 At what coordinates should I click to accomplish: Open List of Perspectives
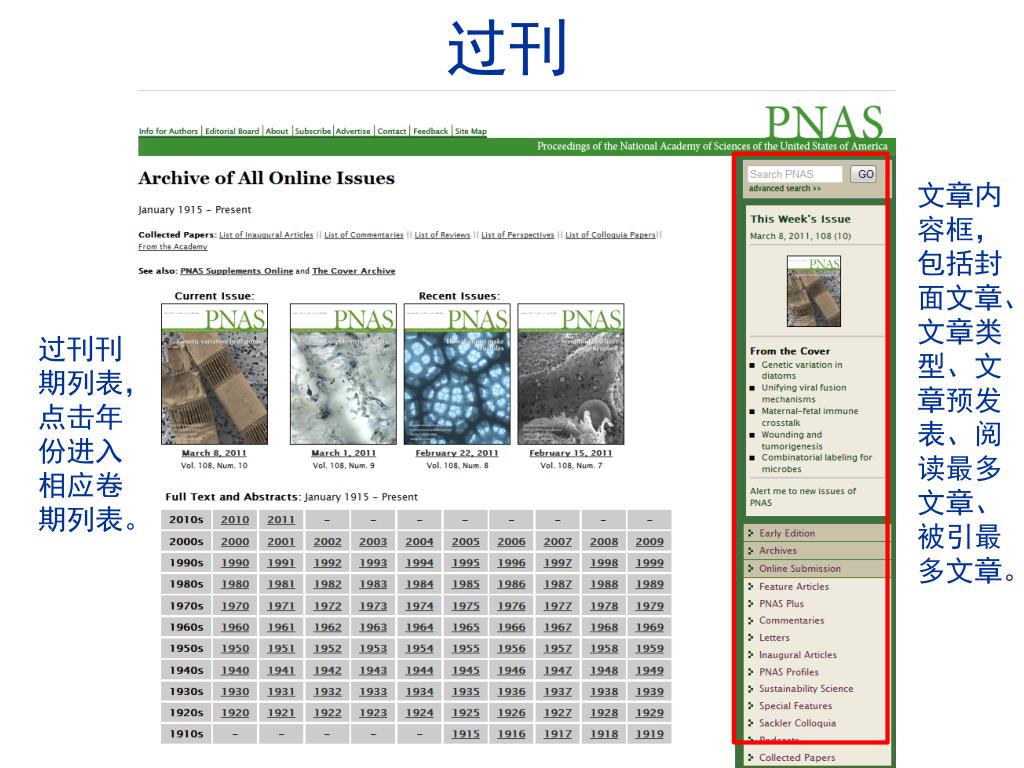coord(518,235)
